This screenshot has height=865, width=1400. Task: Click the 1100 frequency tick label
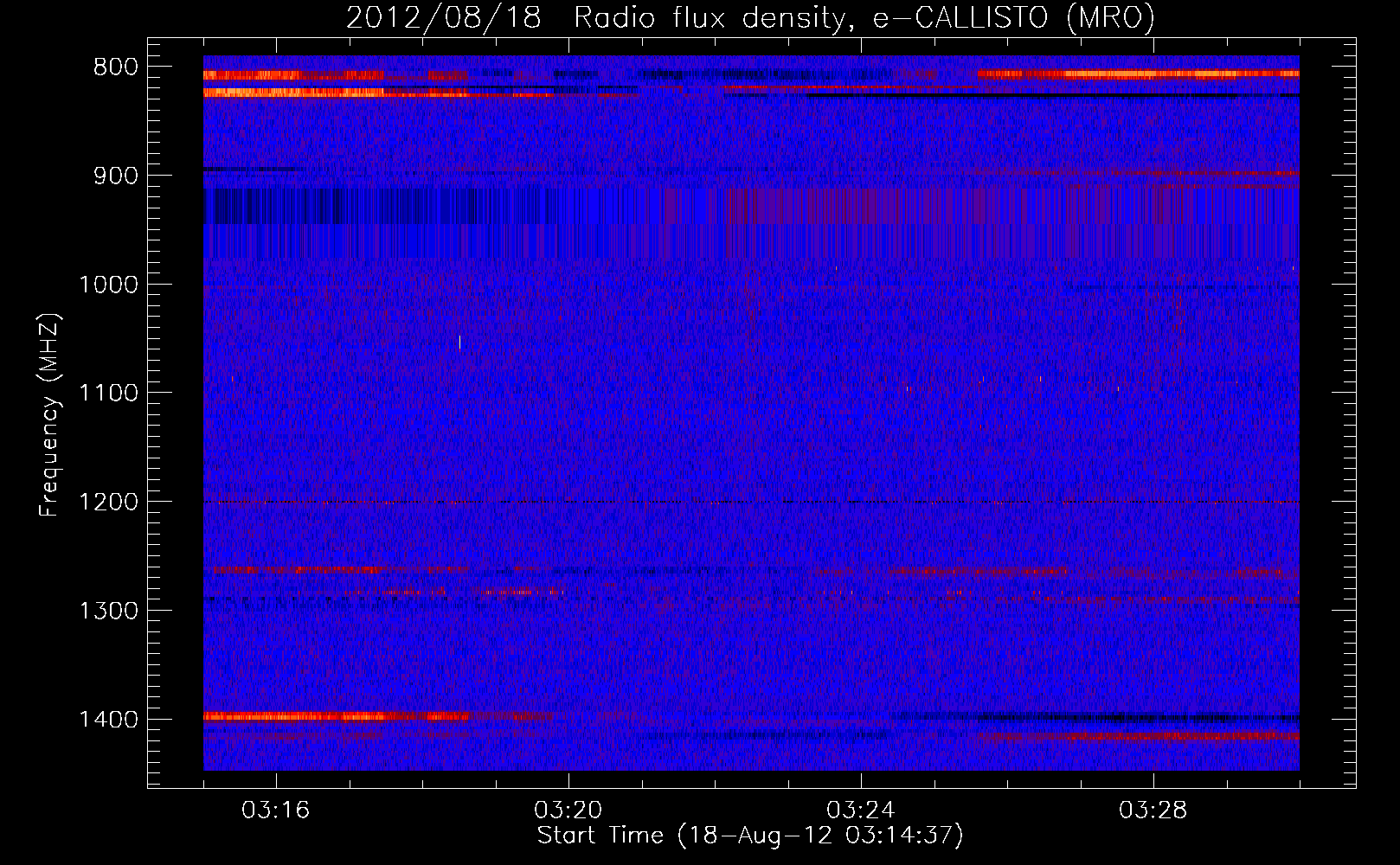108,394
